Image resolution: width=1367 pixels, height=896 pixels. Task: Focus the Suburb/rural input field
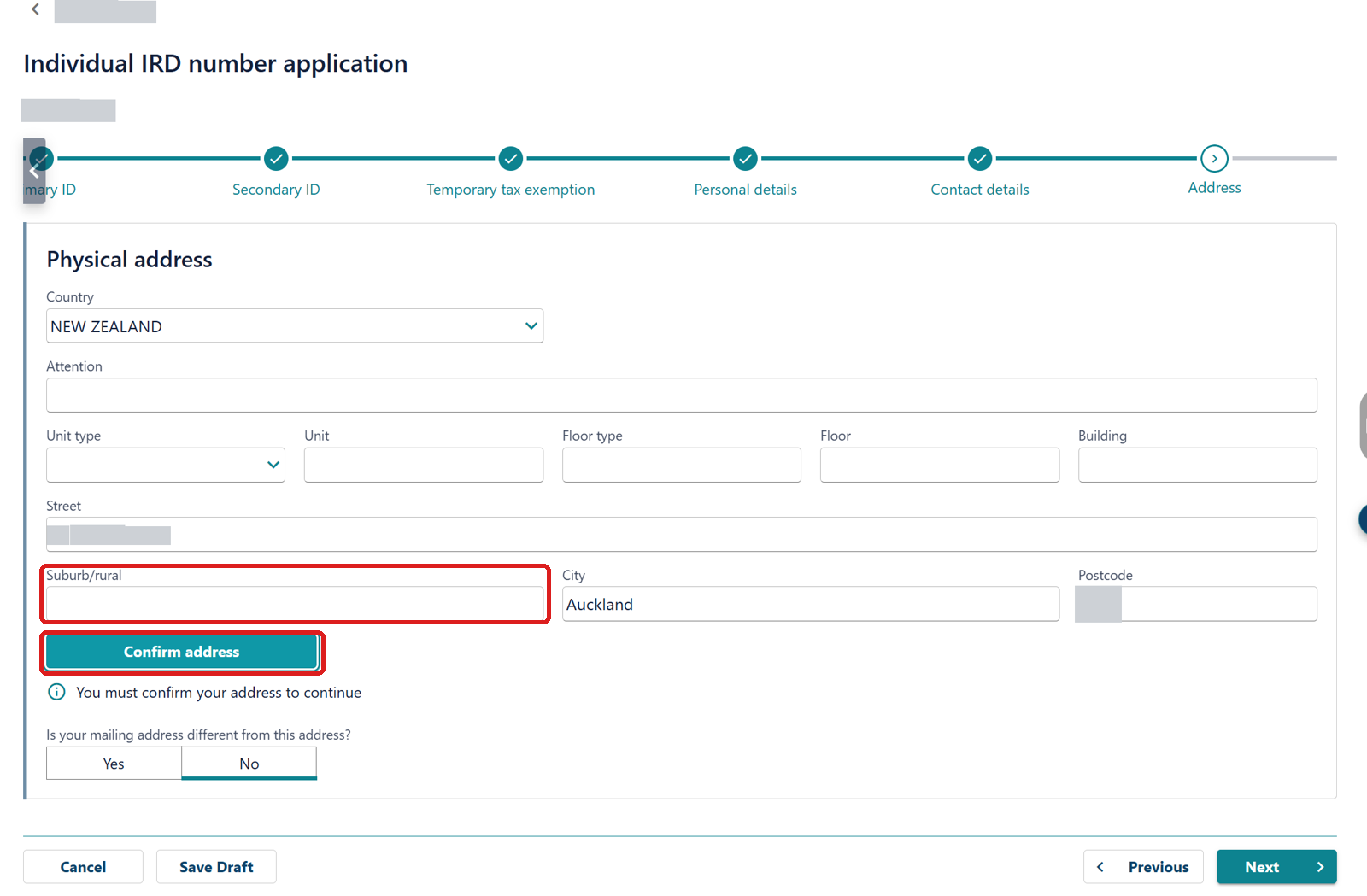[x=295, y=604]
